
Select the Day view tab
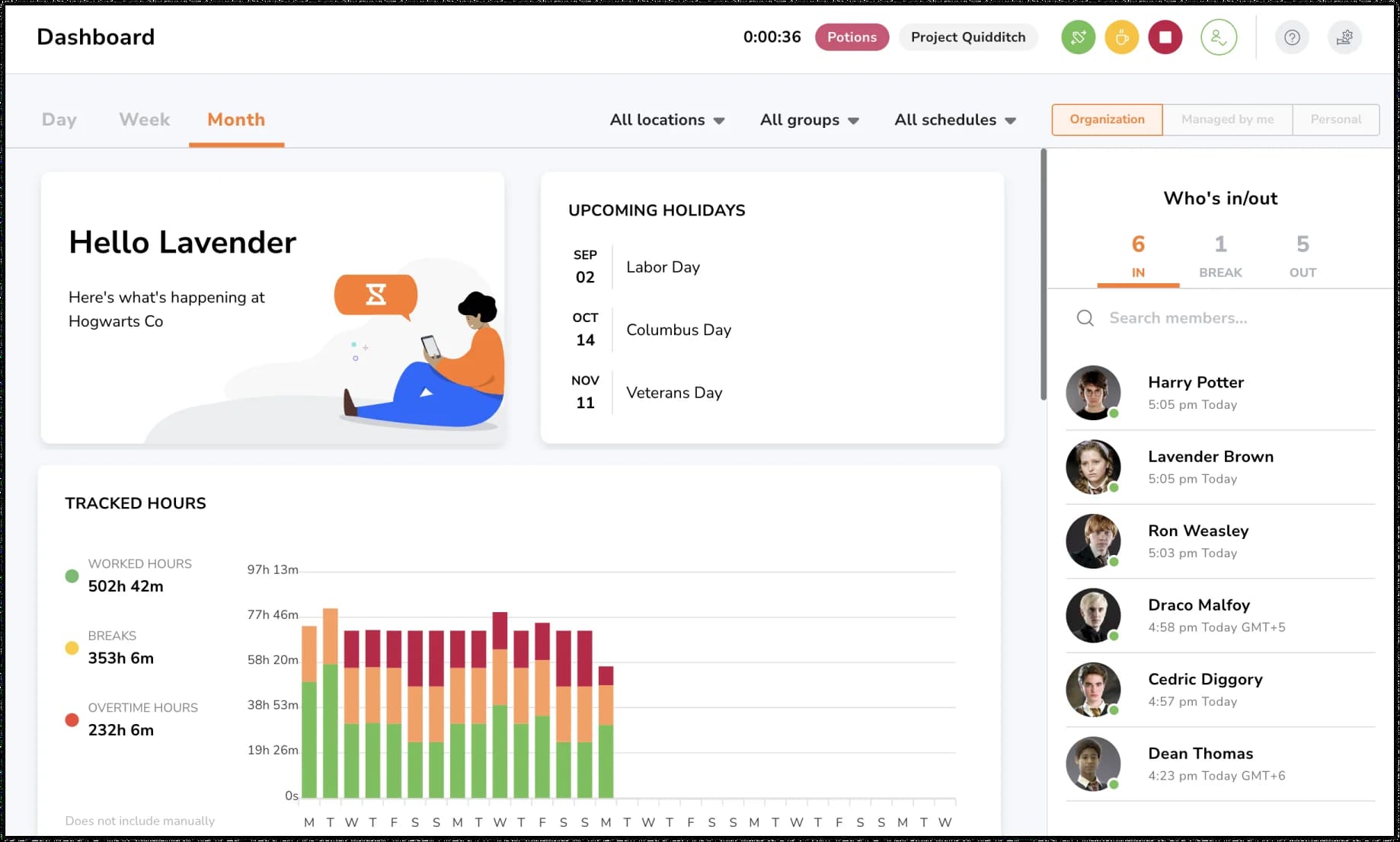[x=59, y=120]
